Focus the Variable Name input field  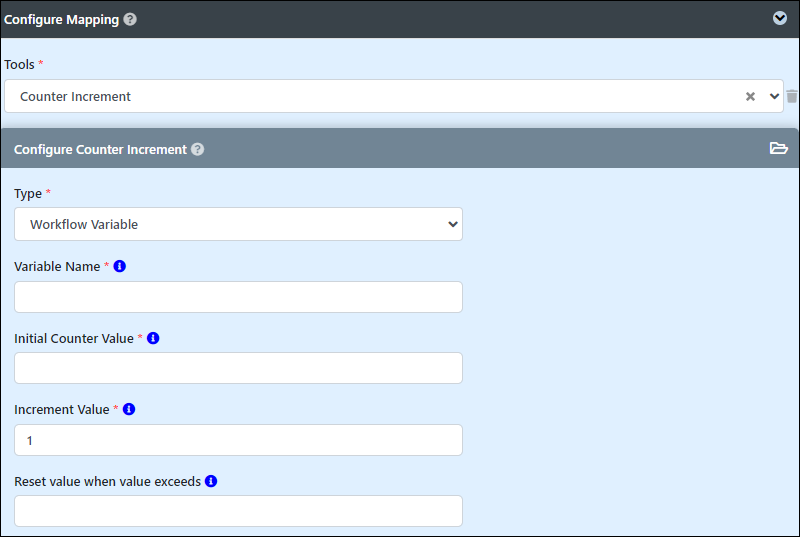tap(238, 297)
